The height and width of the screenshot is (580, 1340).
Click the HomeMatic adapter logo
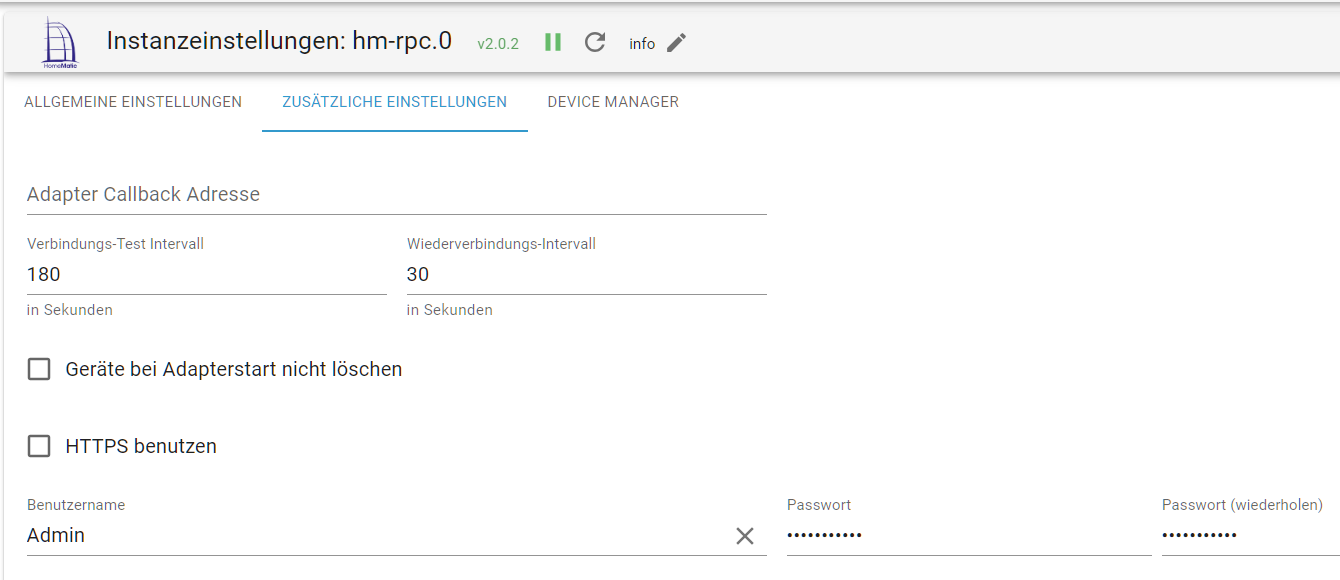coord(60,42)
